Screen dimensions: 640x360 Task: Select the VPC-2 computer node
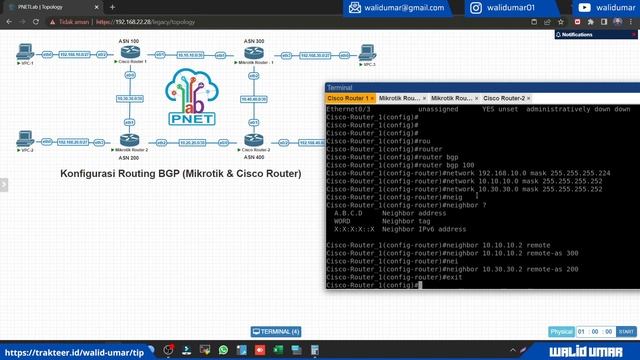25,139
